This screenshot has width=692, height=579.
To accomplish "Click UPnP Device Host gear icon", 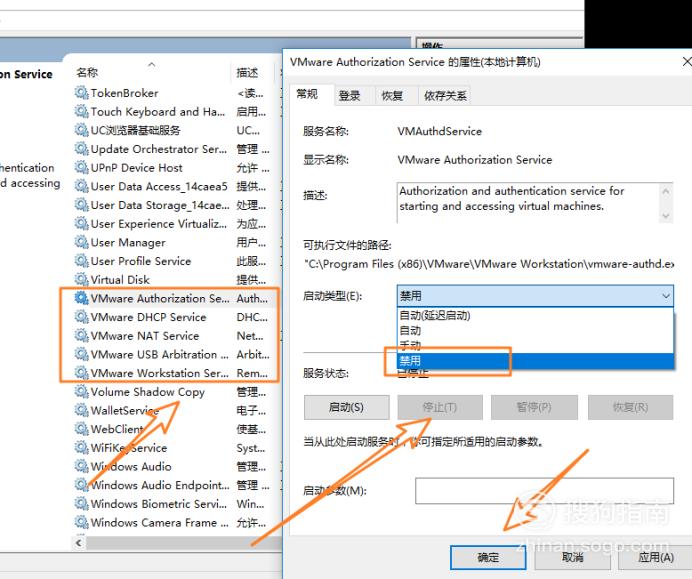I will click(x=81, y=167).
